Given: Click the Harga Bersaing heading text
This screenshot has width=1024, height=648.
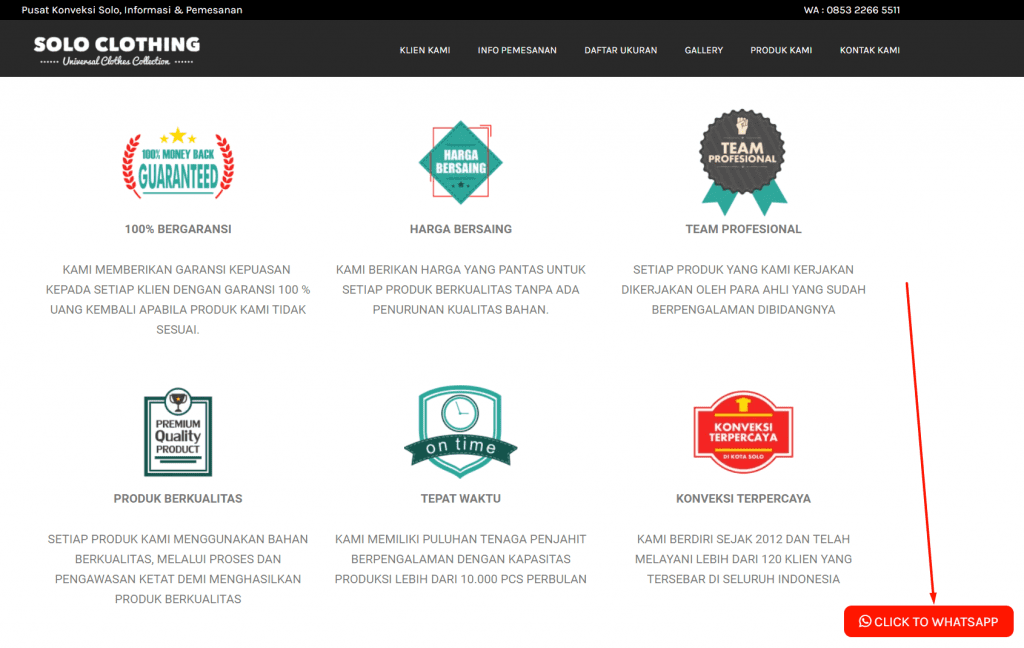Looking at the screenshot, I should 460,229.
